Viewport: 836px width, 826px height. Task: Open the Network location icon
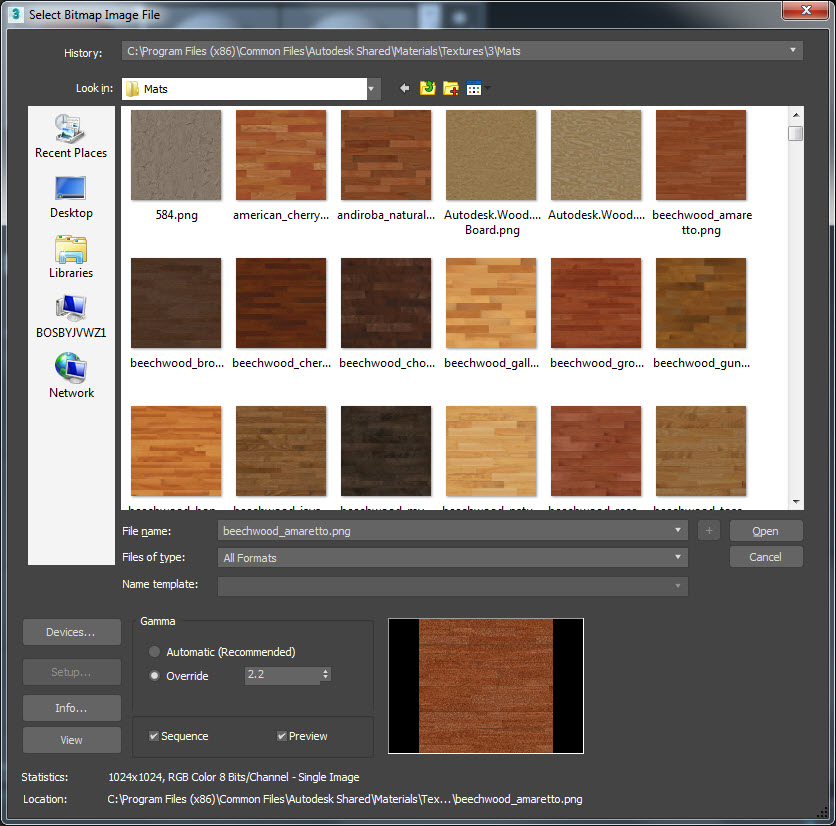point(70,369)
